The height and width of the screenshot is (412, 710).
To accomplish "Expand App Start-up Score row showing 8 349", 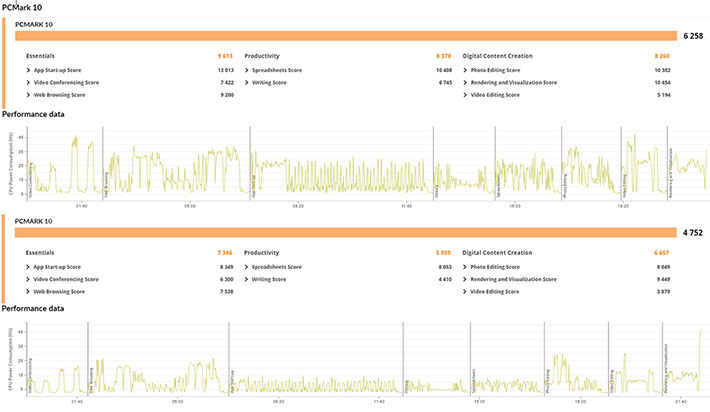I will pyautogui.click(x=130, y=267).
